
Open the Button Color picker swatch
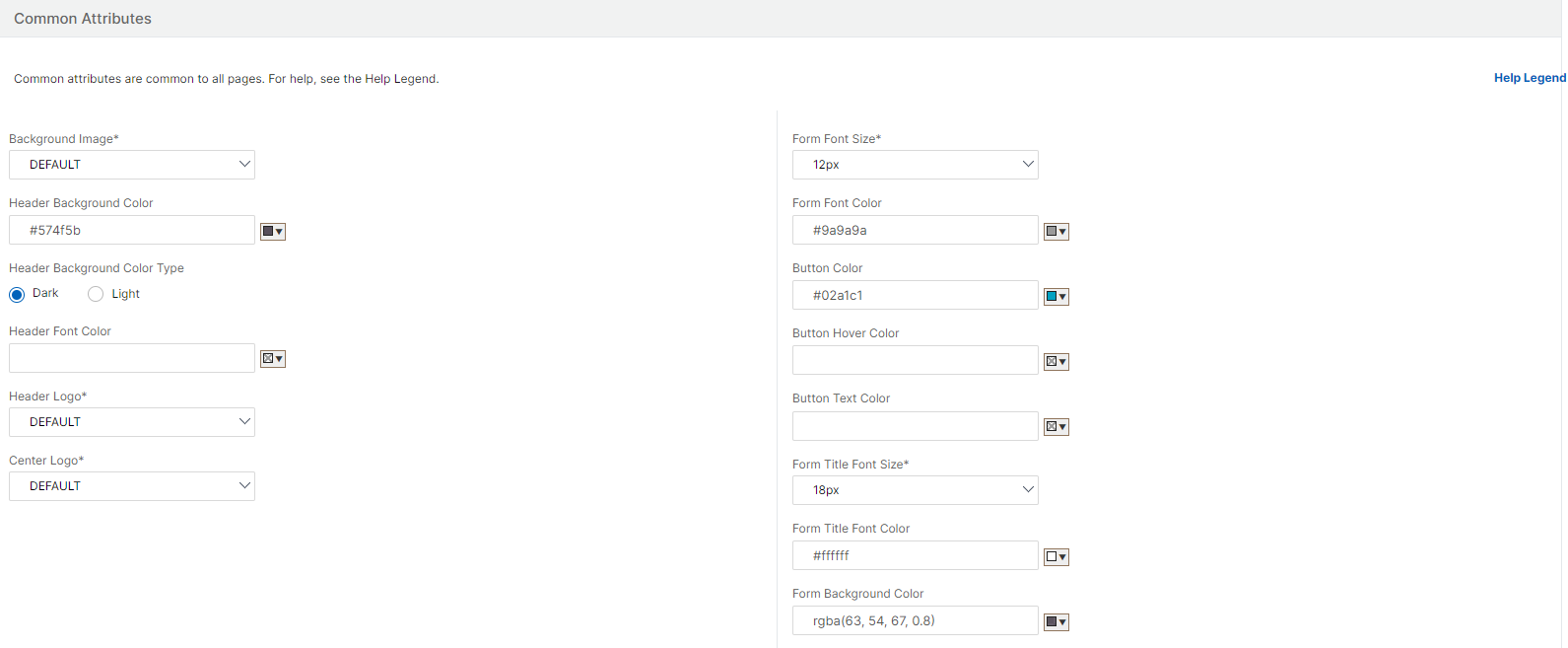tap(1057, 297)
